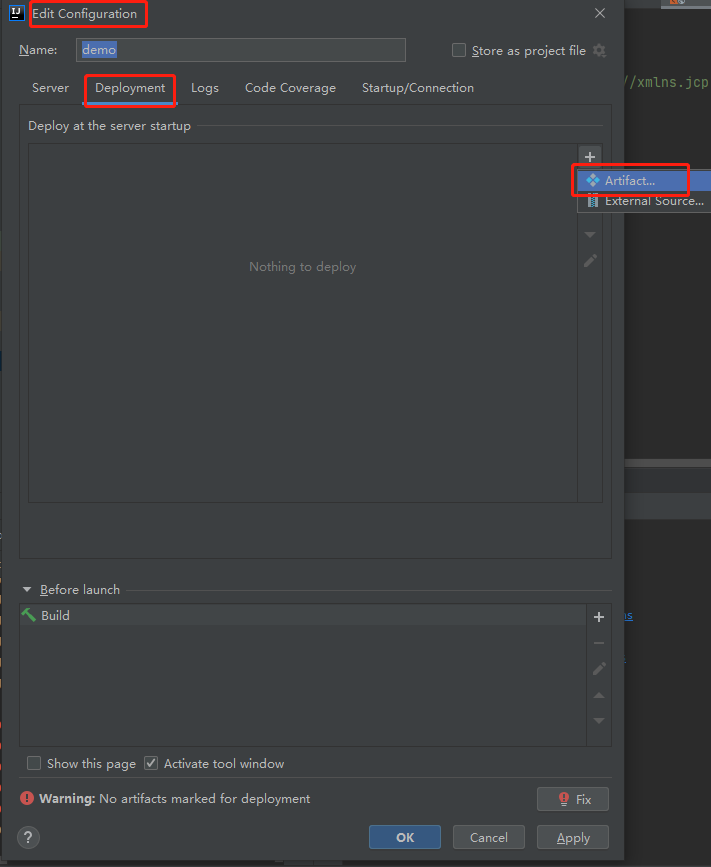This screenshot has width=711, height=867.
Task: Open the Store as project file gear settings
Action: tap(599, 51)
